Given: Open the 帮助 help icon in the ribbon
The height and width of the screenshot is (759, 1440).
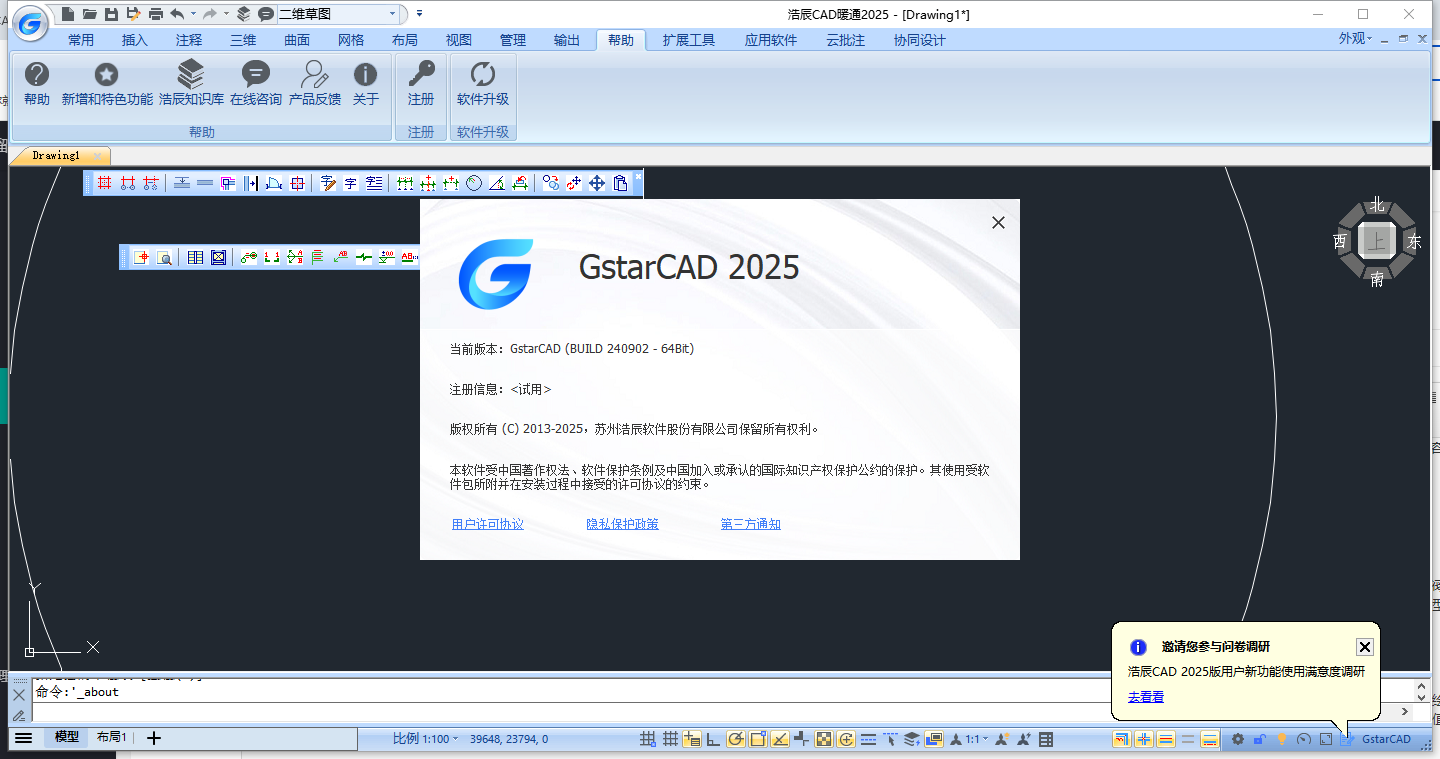Looking at the screenshot, I should (x=37, y=83).
